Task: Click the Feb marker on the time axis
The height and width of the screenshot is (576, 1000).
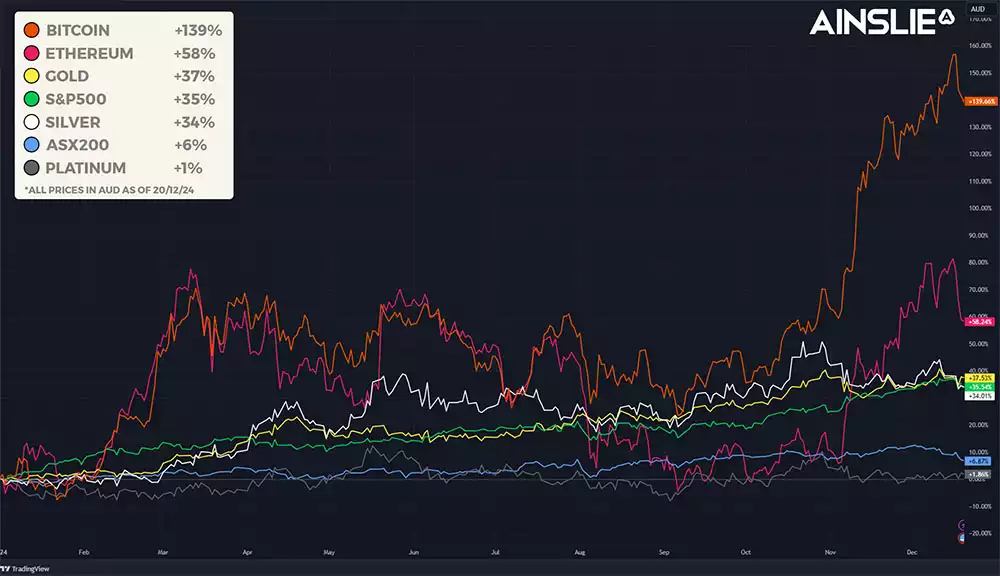Action: click(83, 551)
